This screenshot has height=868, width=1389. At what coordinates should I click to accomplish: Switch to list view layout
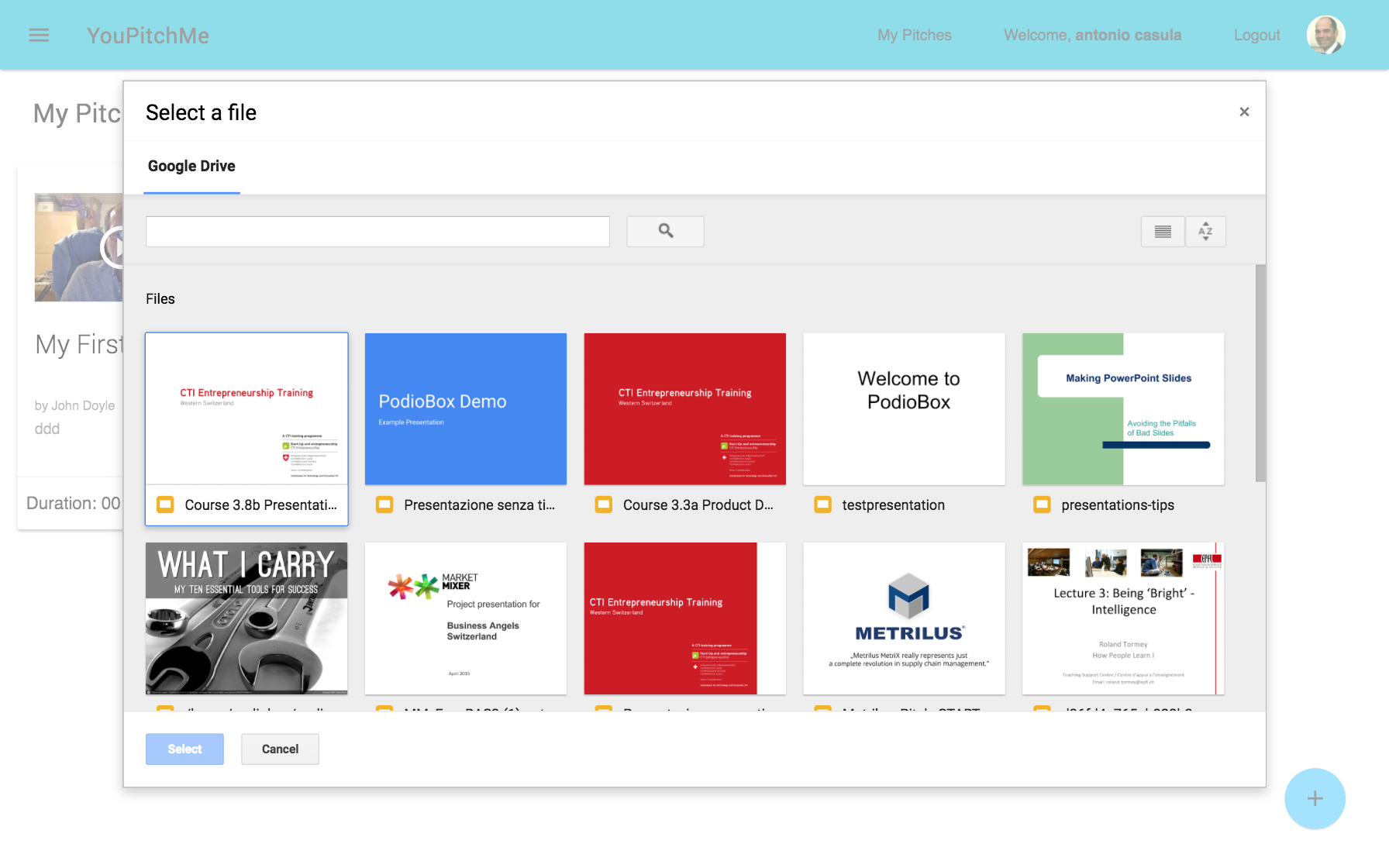pyautogui.click(x=1163, y=231)
